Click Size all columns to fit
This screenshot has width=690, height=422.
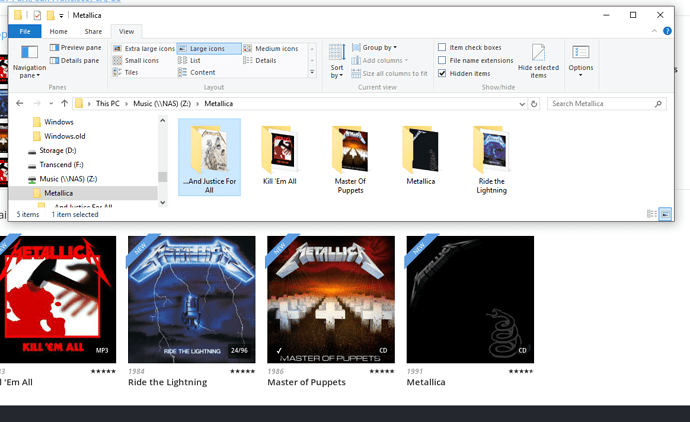click(x=389, y=73)
